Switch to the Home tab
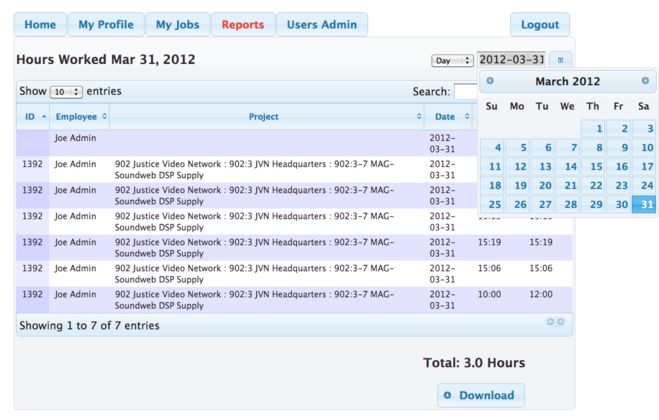This screenshot has height=420, width=659. click(x=40, y=25)
